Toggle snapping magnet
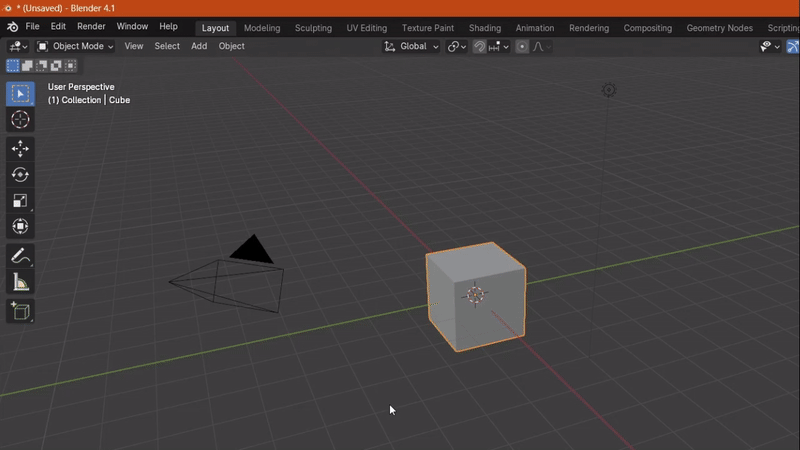This screenshot has width=800, height=450. (479, 46)
